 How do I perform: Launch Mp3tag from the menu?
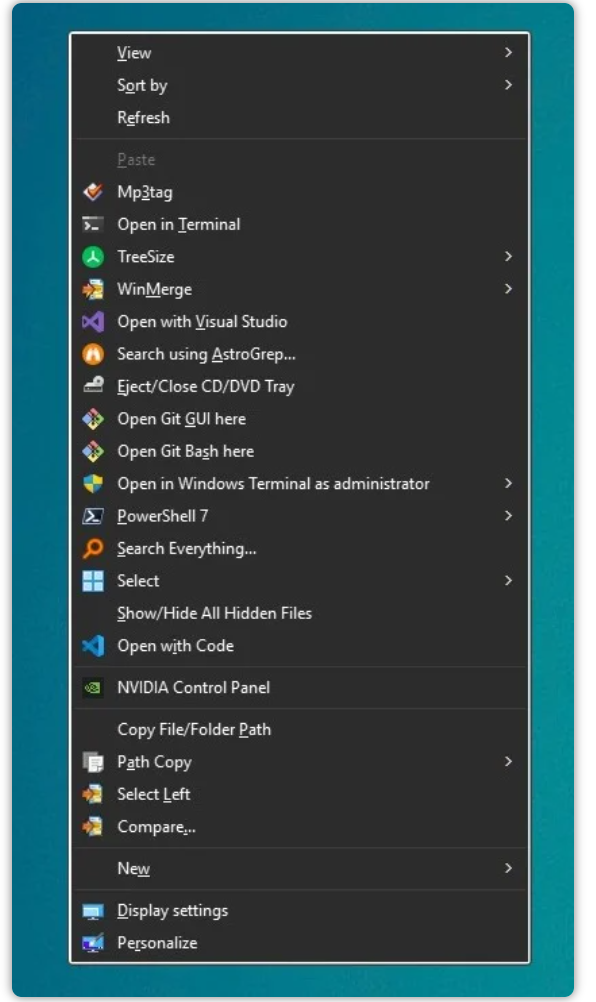[x=145, y=192]
